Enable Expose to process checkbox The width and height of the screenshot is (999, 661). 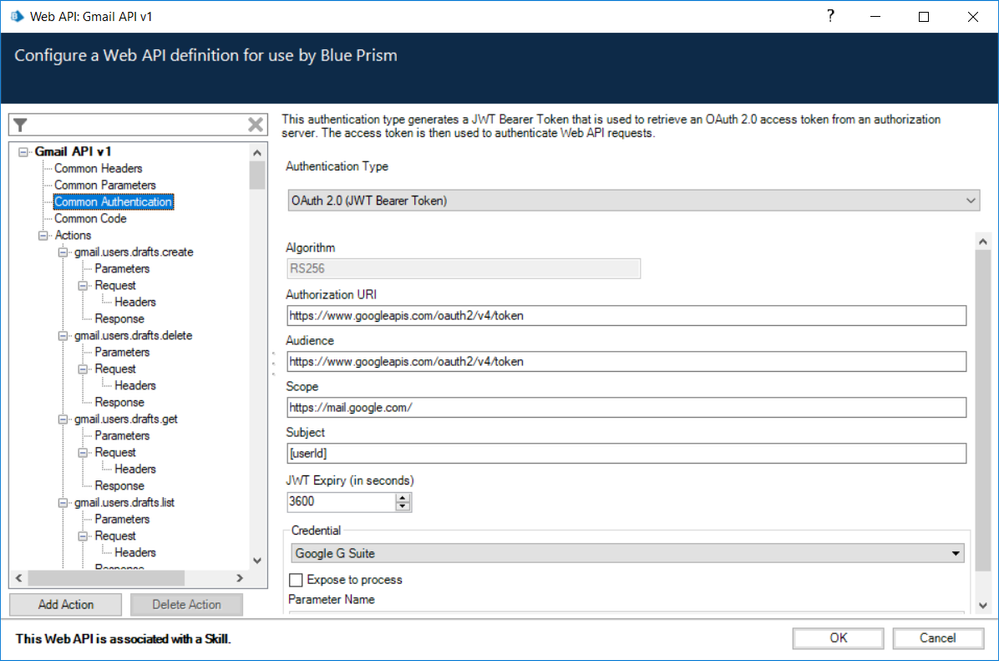pos(296,580)
